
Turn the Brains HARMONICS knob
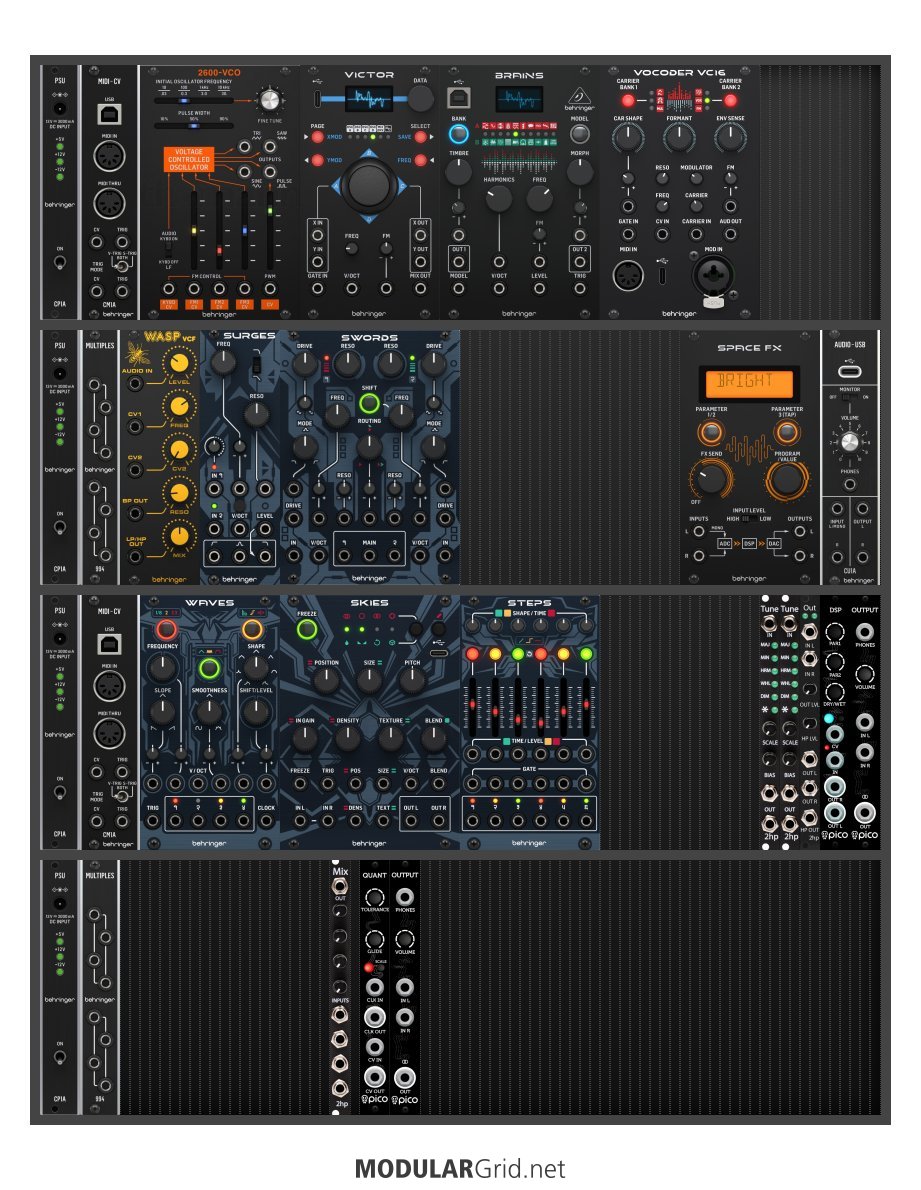coord(498,199)
